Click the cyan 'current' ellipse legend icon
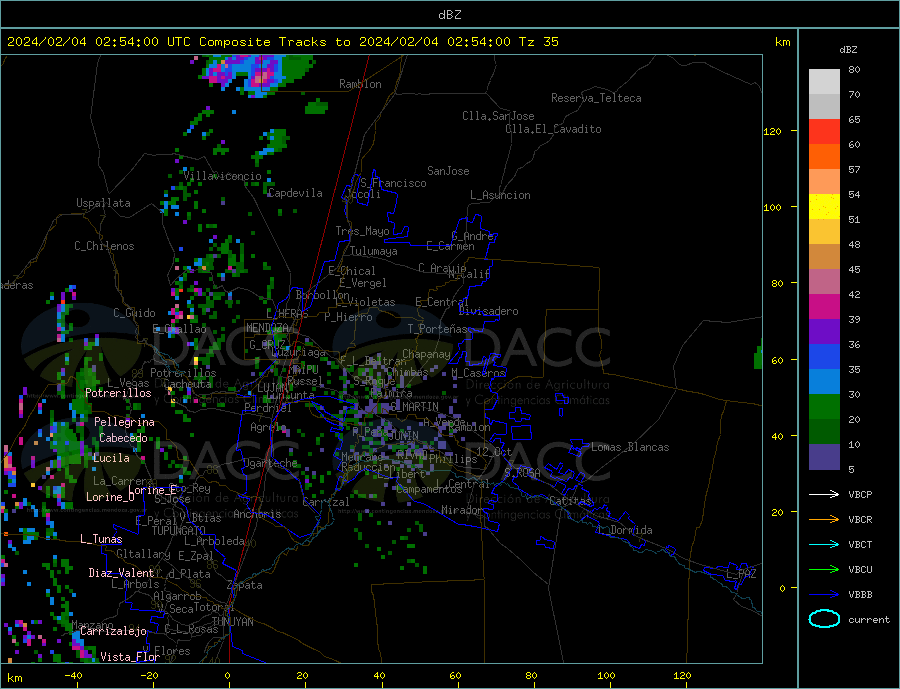 point(824,619)
